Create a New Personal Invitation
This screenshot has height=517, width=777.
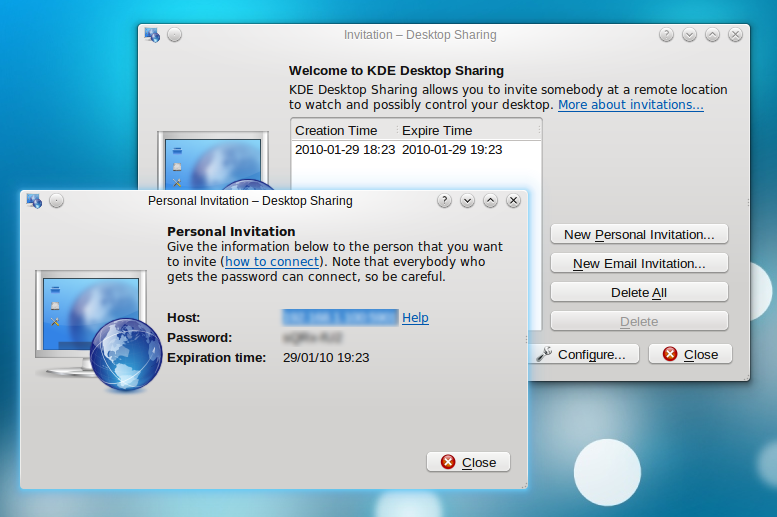(x=639, y=235)
